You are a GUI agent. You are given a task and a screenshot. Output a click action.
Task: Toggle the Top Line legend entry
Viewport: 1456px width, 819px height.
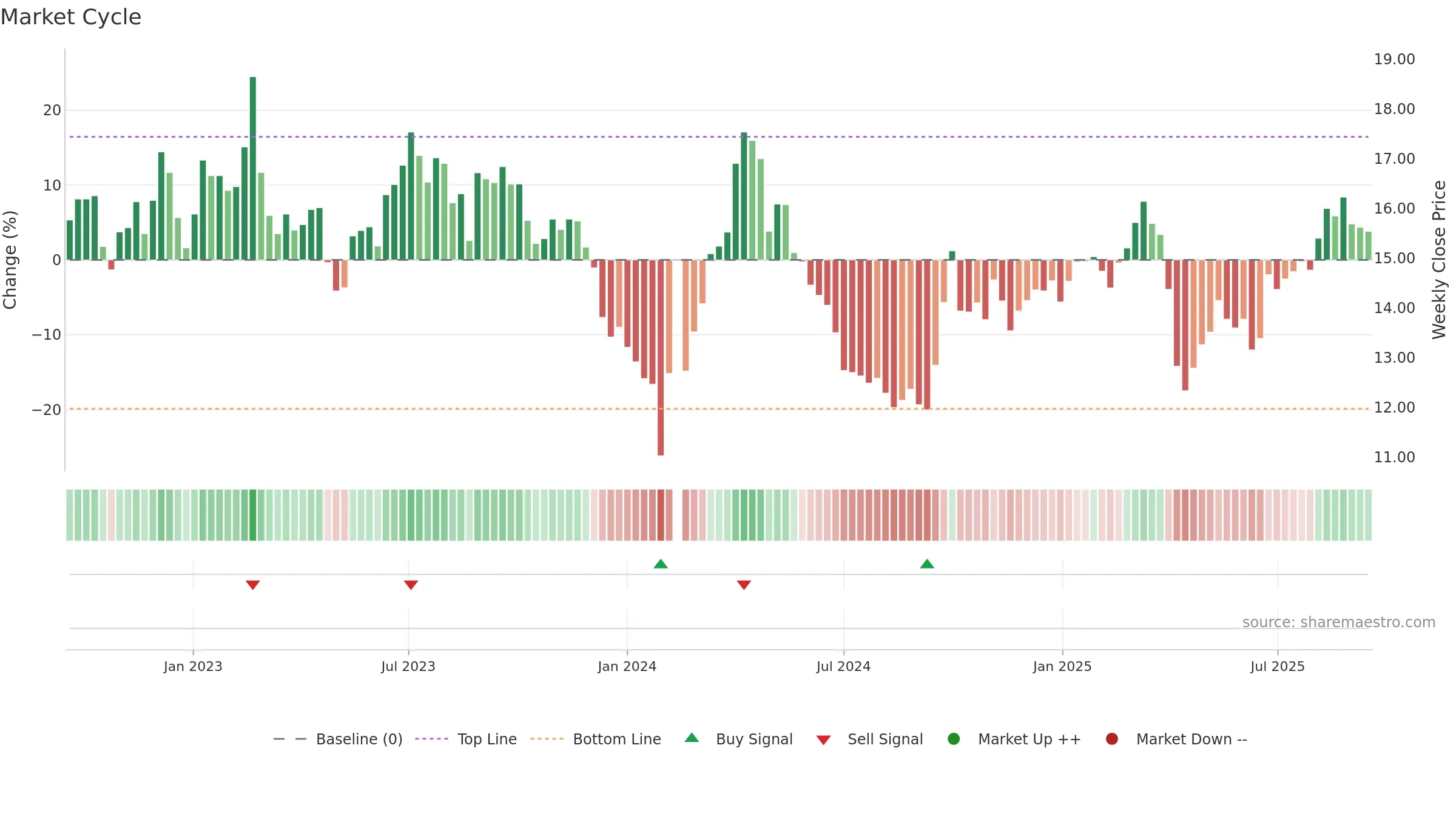pos(466,739)
